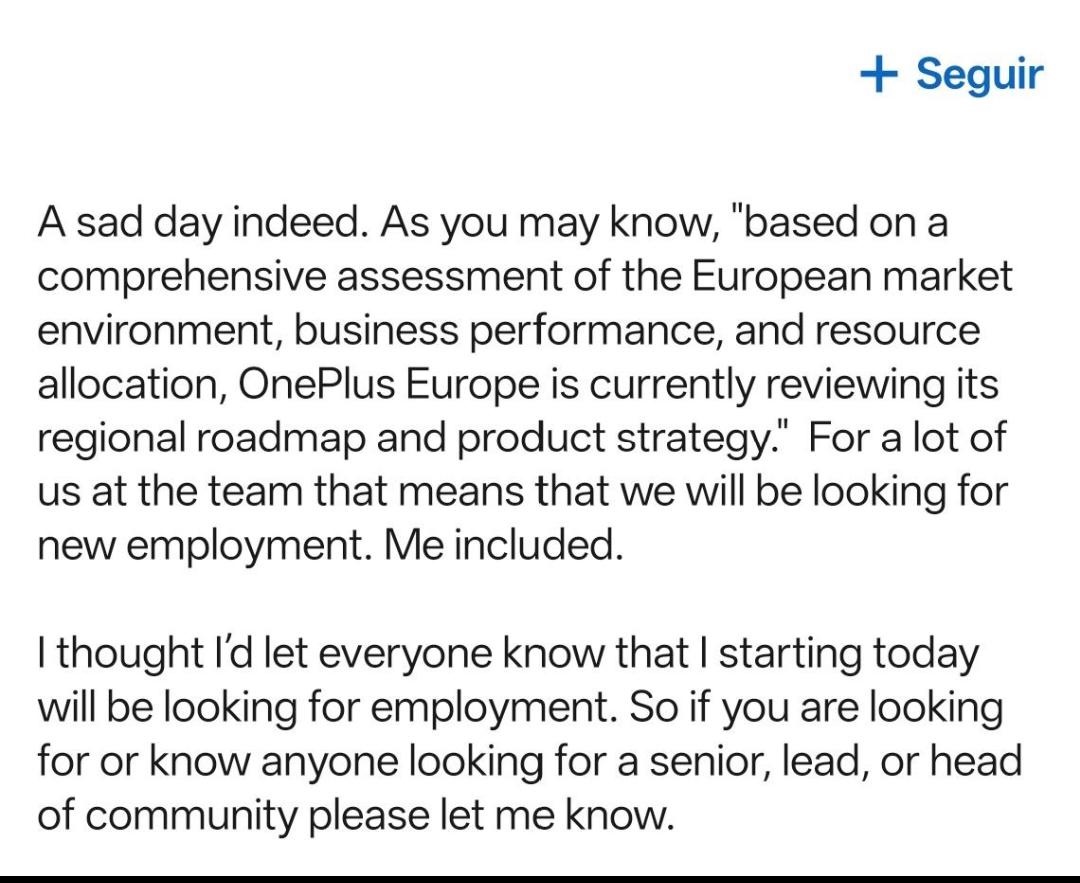Click the black bar below the post

click(x=540, y=872)
